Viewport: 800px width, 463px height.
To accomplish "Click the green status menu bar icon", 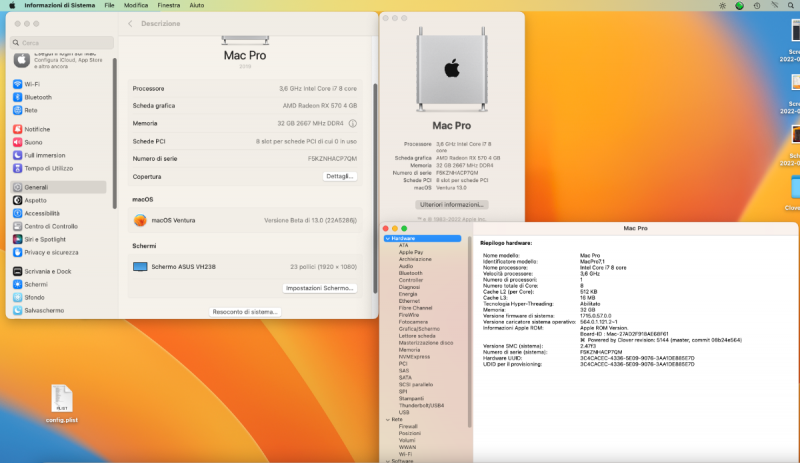I will [x=739, y=6].
